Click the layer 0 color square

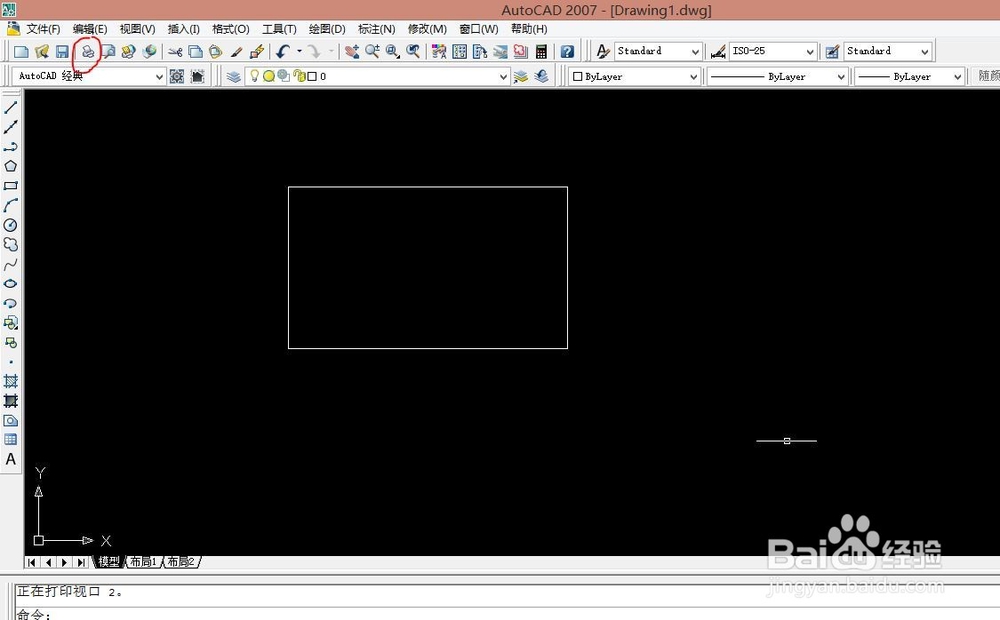[x=312, y=77]
